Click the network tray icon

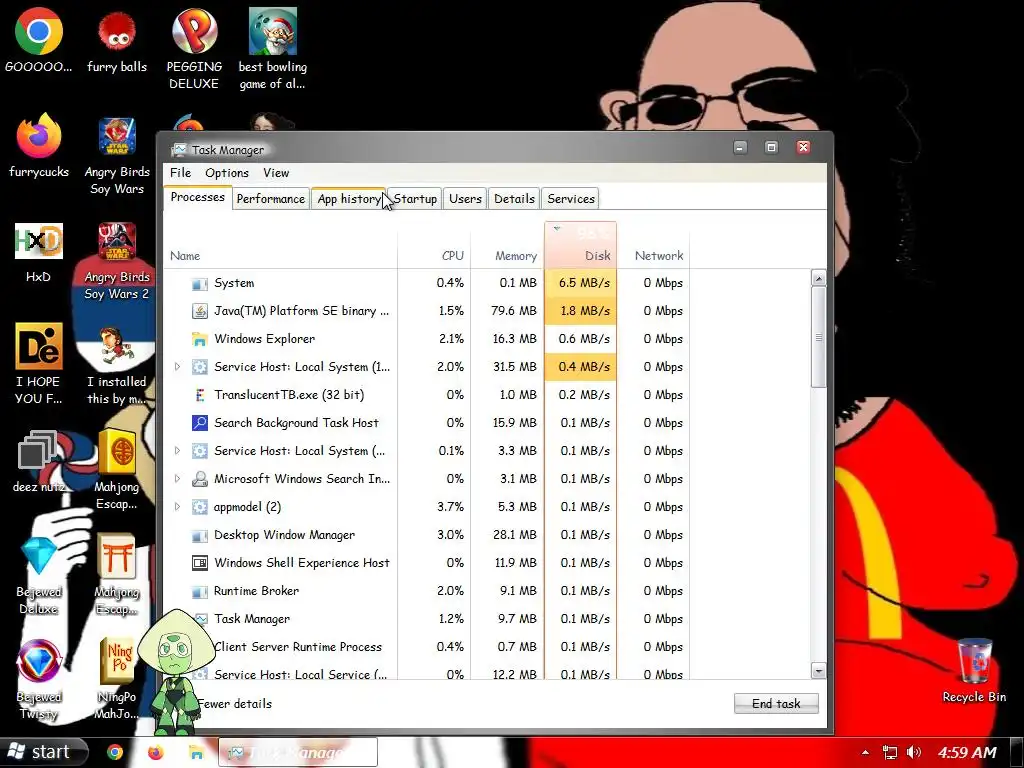click(889, 752)
